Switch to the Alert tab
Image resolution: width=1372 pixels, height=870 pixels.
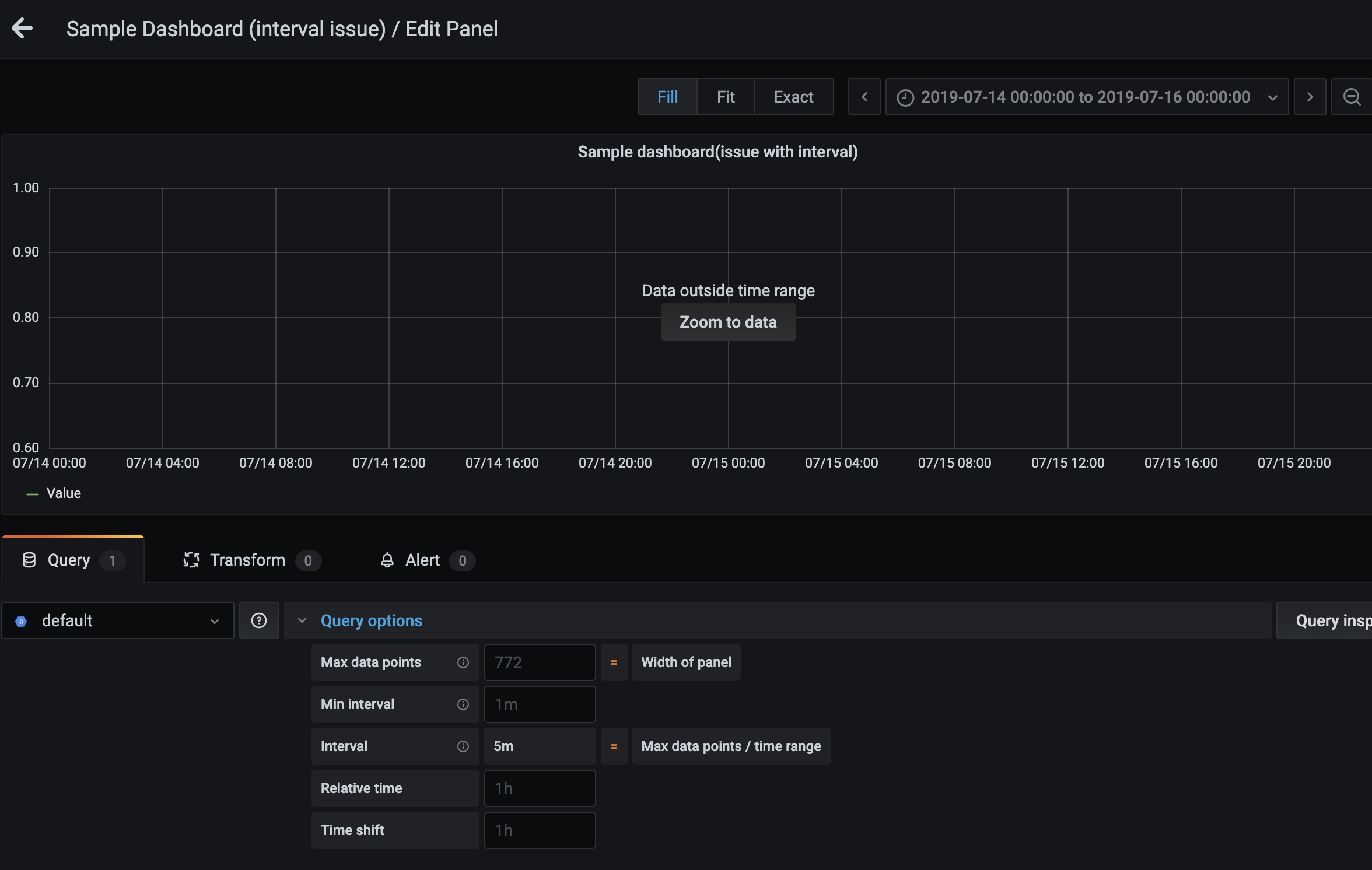[422, 560]
